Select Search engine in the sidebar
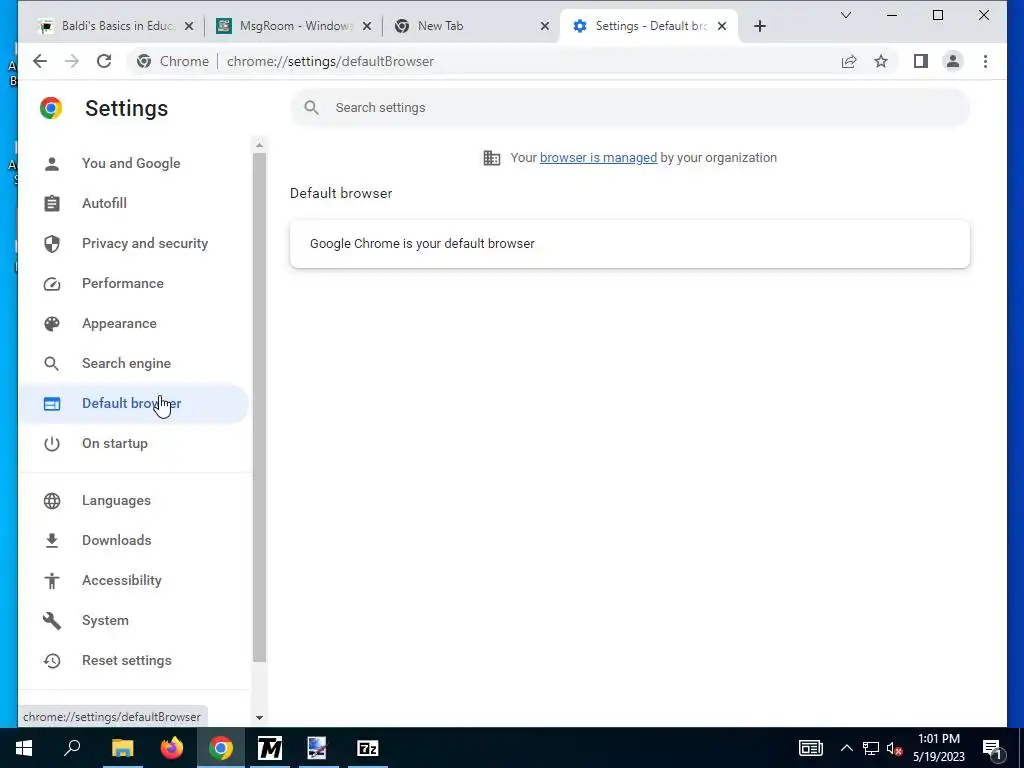The width and height of the screenshot is (1024, 768). [x=133, y=364]
